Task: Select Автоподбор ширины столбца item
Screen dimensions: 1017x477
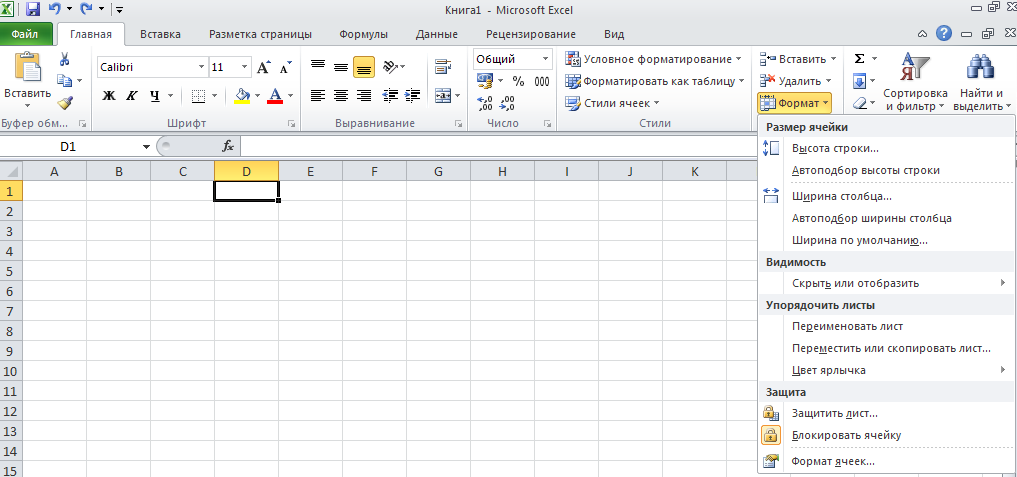Action: pos(885,218)
